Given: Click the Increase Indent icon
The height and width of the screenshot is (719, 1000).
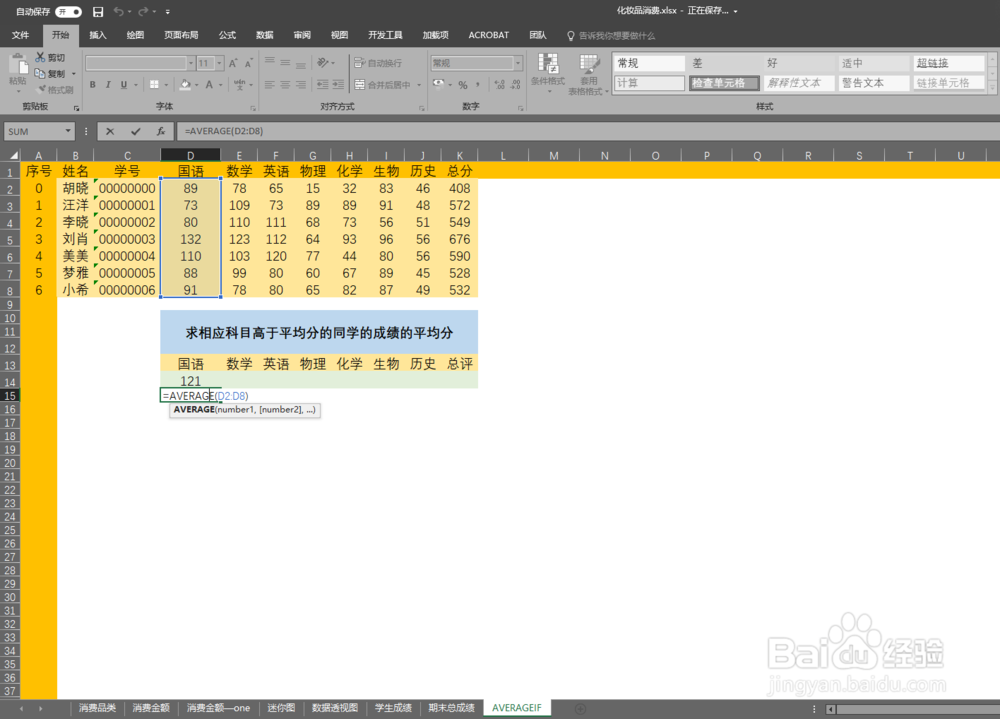Looking at the screenshot, I should (338, 84).
